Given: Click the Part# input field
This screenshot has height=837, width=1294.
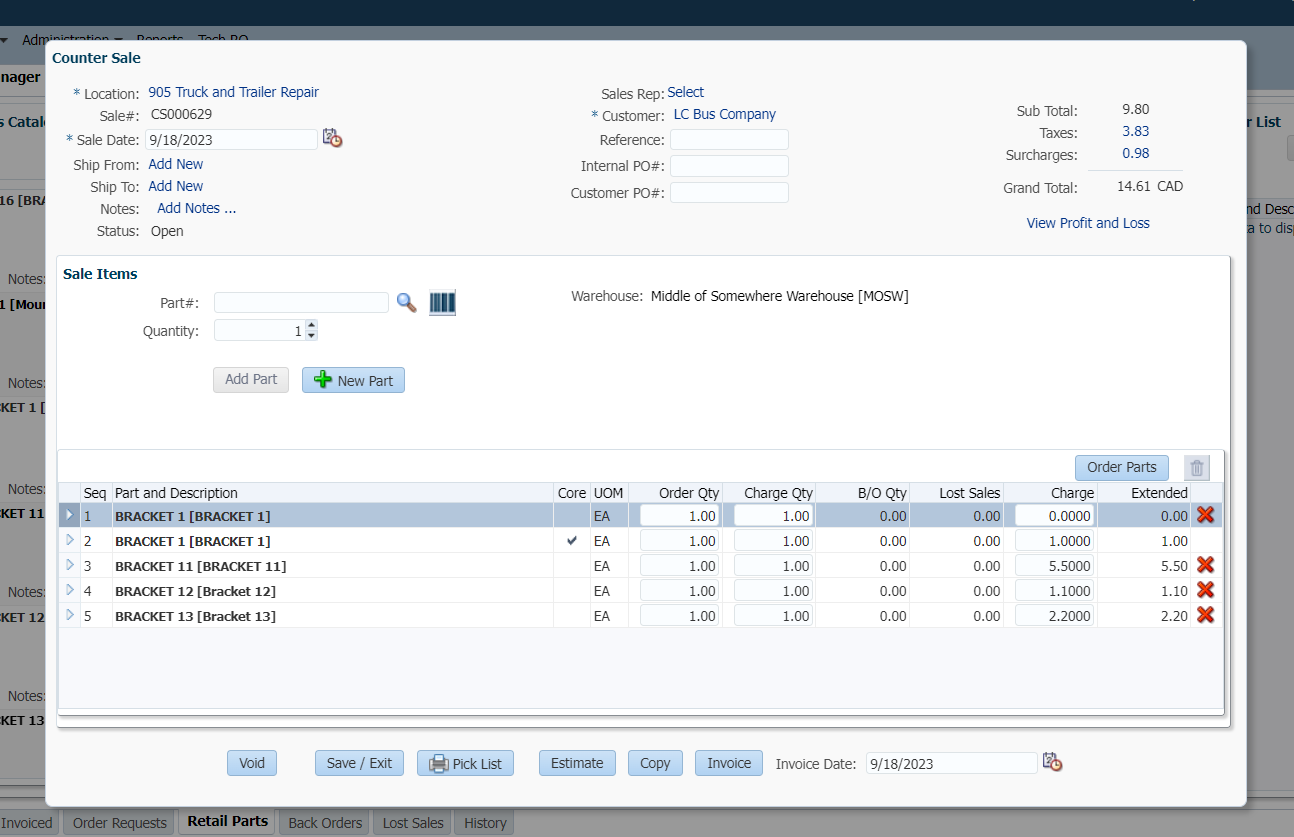Looking at the screenshot, I should (300, 303).
